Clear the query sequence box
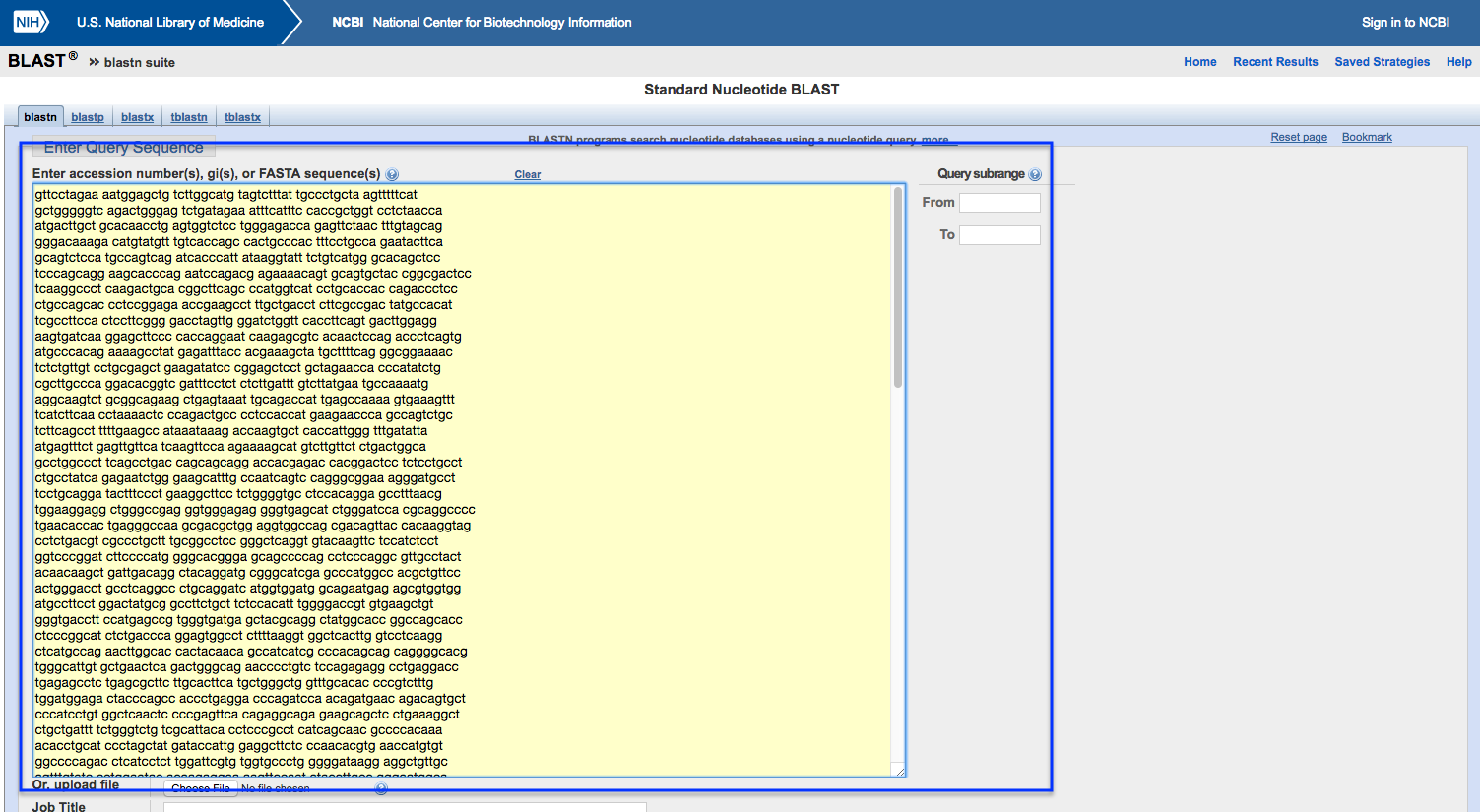 pyautogui.click(x=528, y=175)
